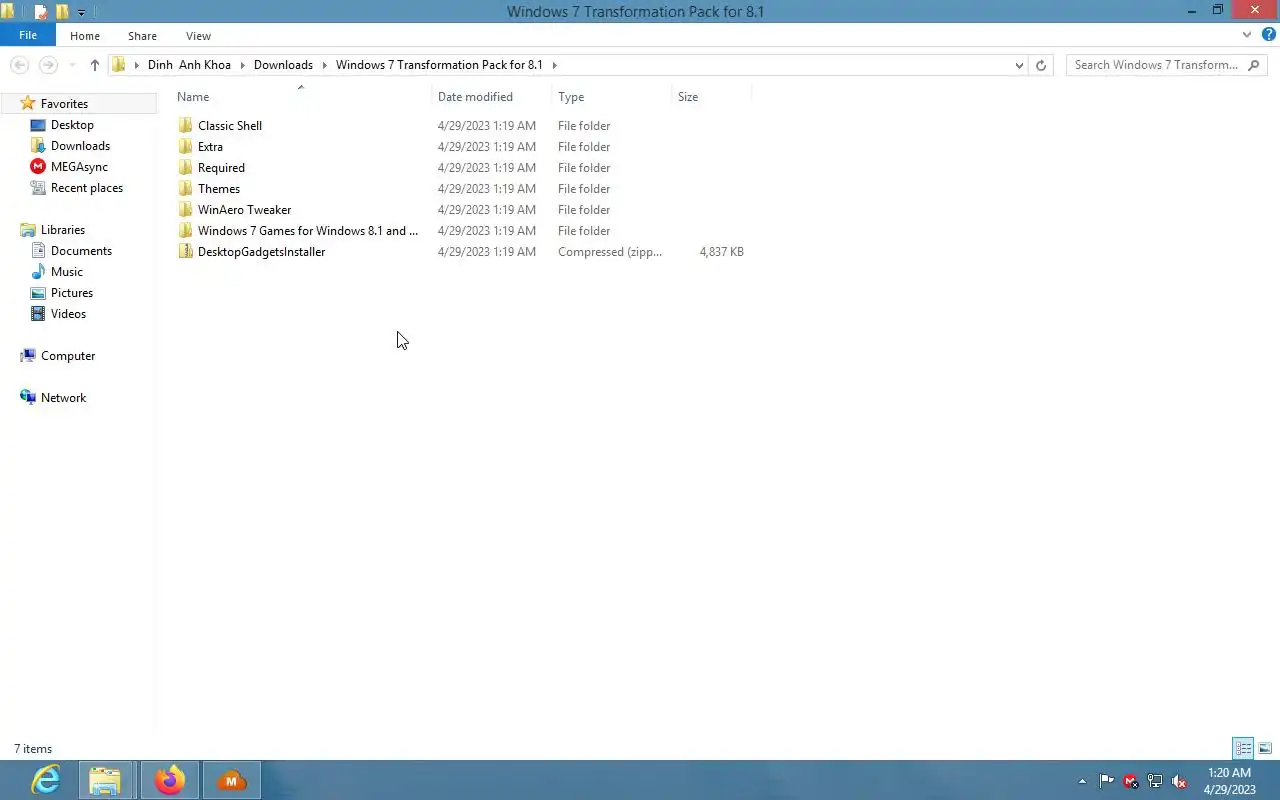Select MEGAsync in the sidebar

coord(79,167)
